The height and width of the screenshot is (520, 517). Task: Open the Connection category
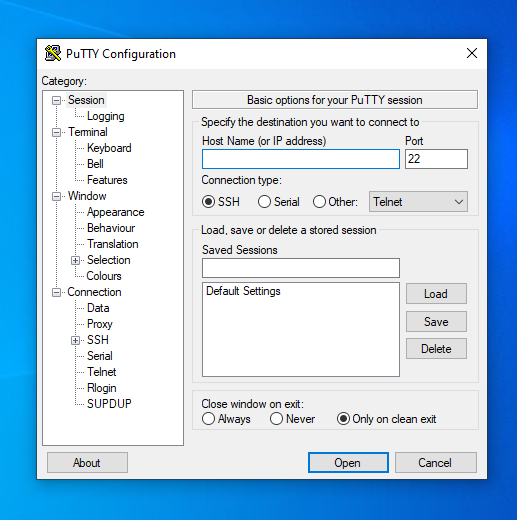[94, 292]
